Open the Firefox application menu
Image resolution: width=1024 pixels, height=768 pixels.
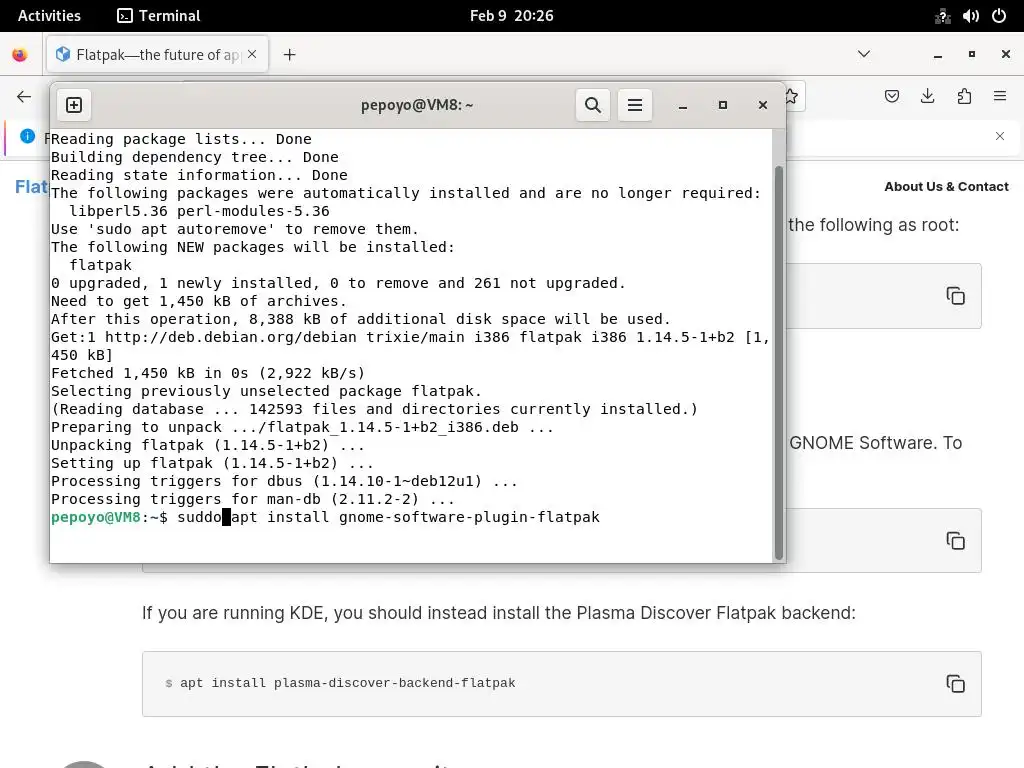tap(1000, 97)
